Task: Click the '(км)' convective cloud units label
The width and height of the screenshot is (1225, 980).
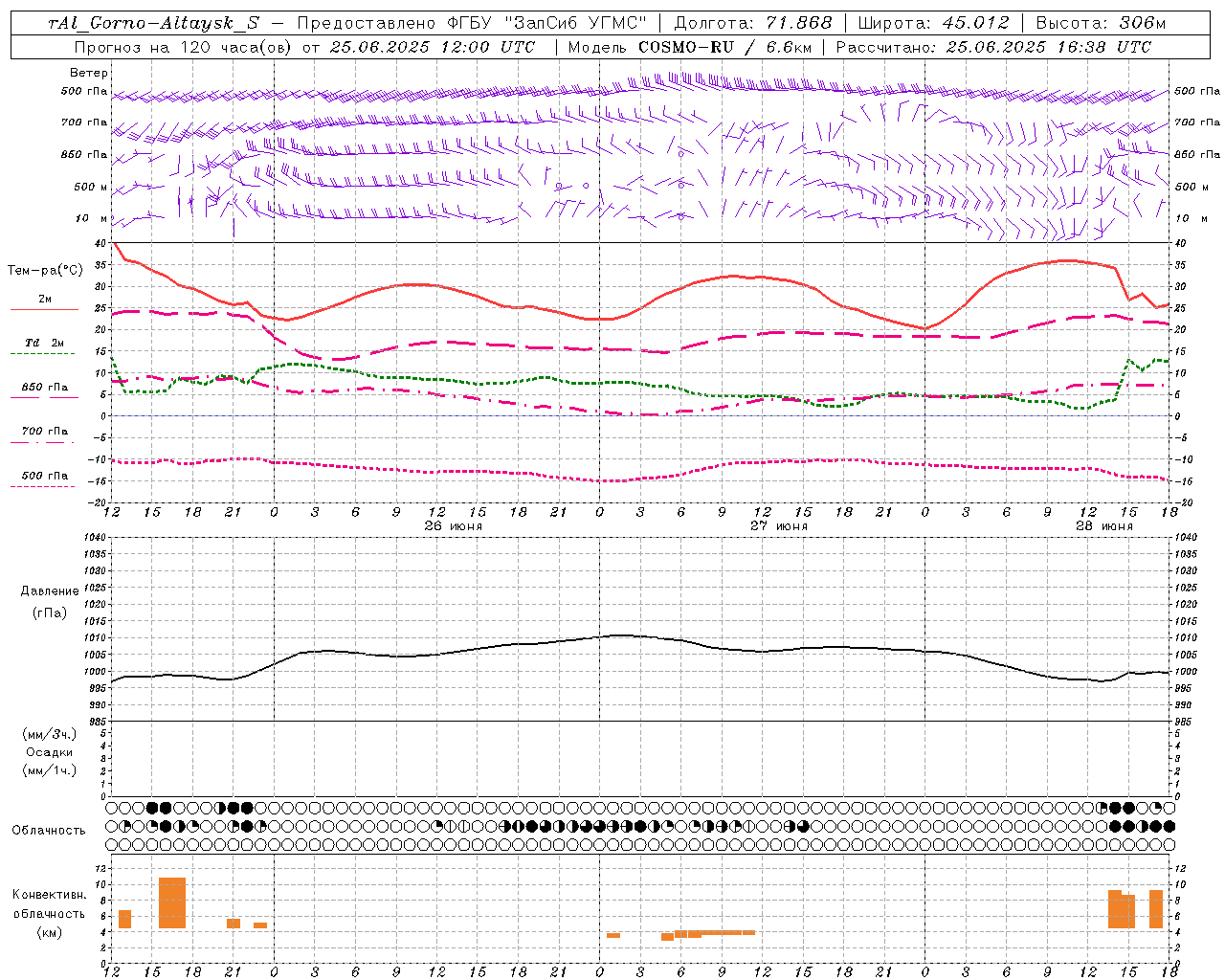Action: point(50,932)
